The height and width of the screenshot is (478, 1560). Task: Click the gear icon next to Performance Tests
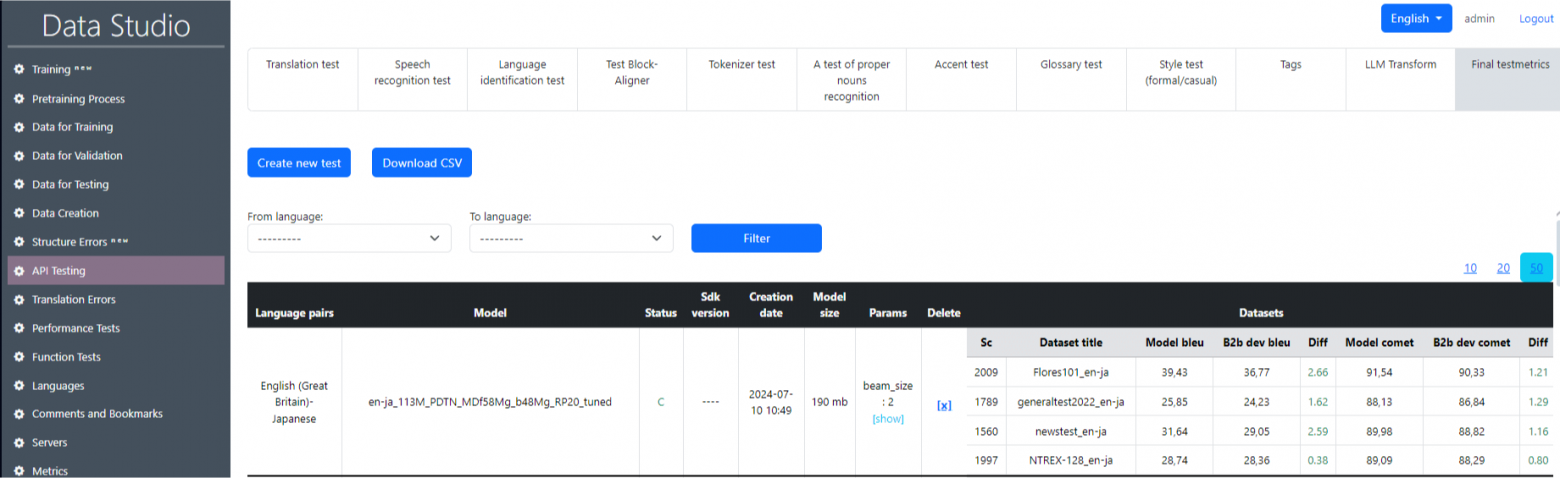point(19,328)
